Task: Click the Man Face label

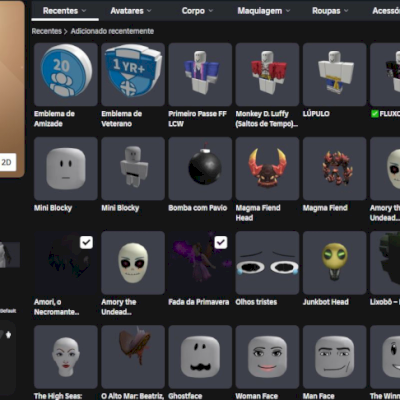Action: click(319, 396)
